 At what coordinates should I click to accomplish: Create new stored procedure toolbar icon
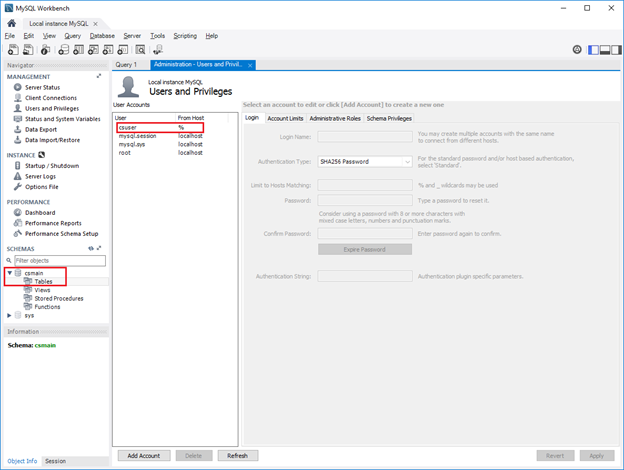[x=108, y=50]
